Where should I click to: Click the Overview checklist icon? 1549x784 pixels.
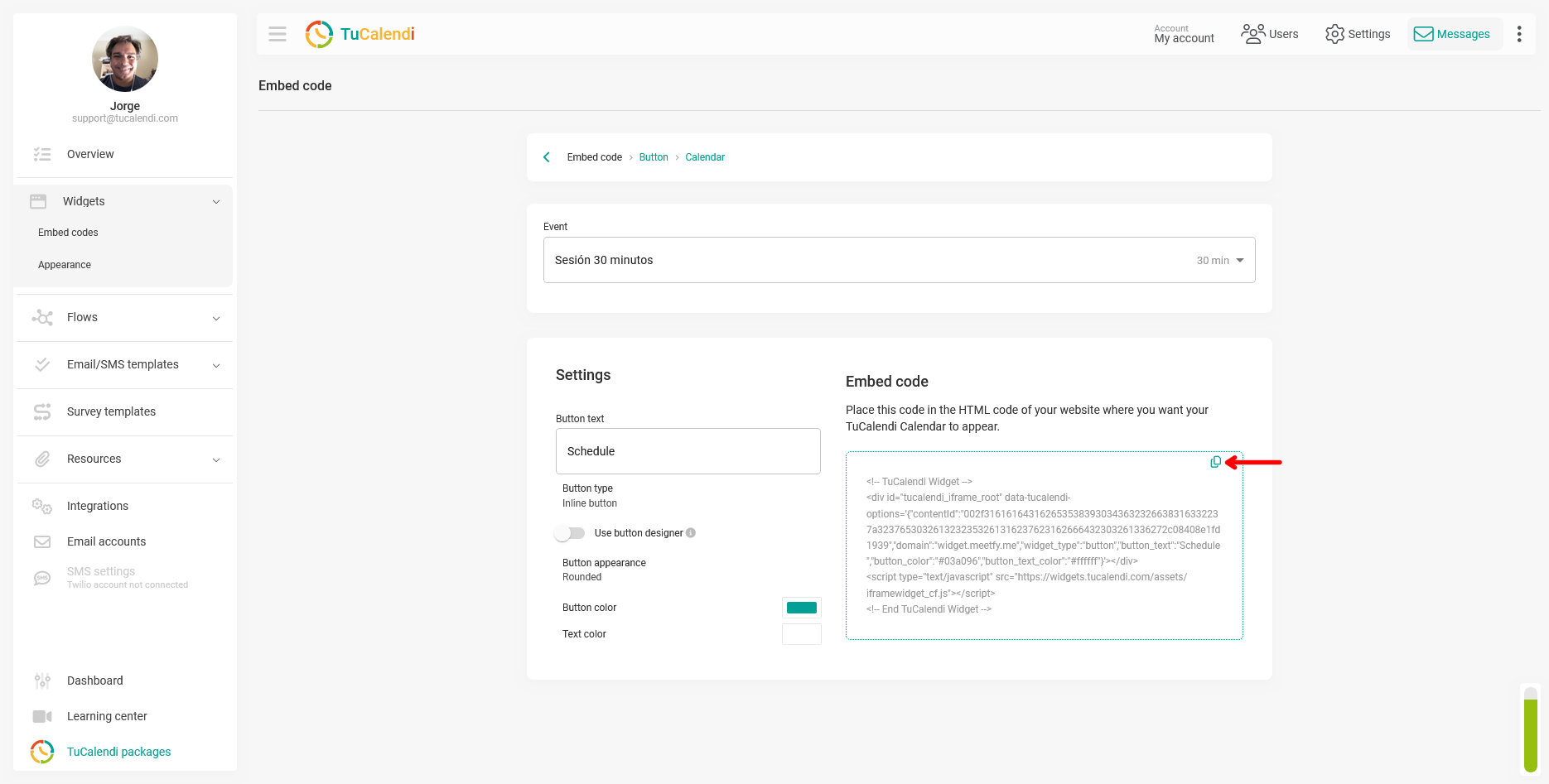(42, 154)
